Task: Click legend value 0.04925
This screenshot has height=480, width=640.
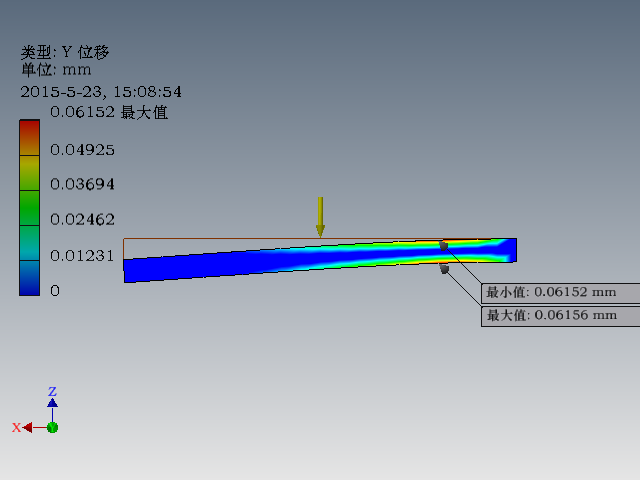Action: coord(82,150)
